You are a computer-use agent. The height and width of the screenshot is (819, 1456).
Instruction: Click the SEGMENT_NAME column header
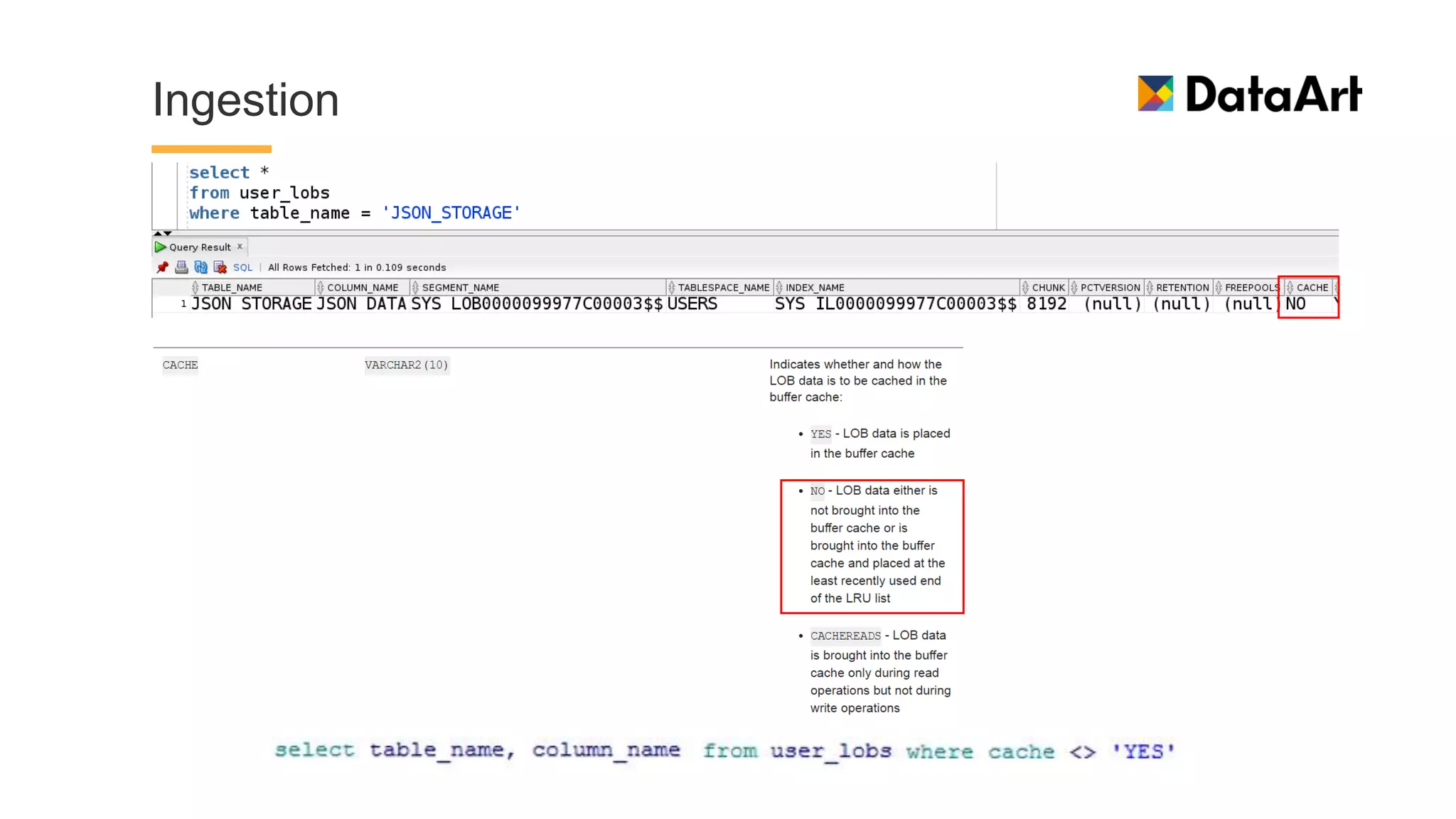coord(461,287)
